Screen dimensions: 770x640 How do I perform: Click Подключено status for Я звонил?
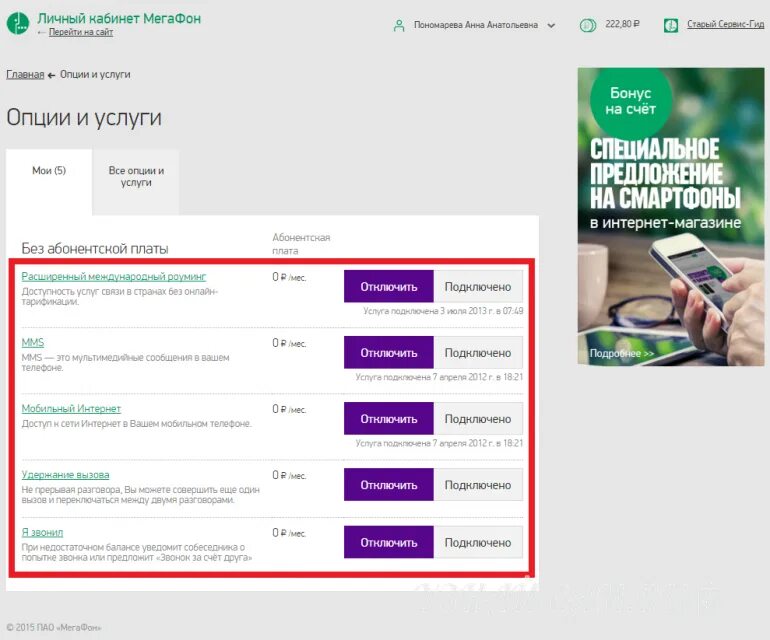pos(478,542)
